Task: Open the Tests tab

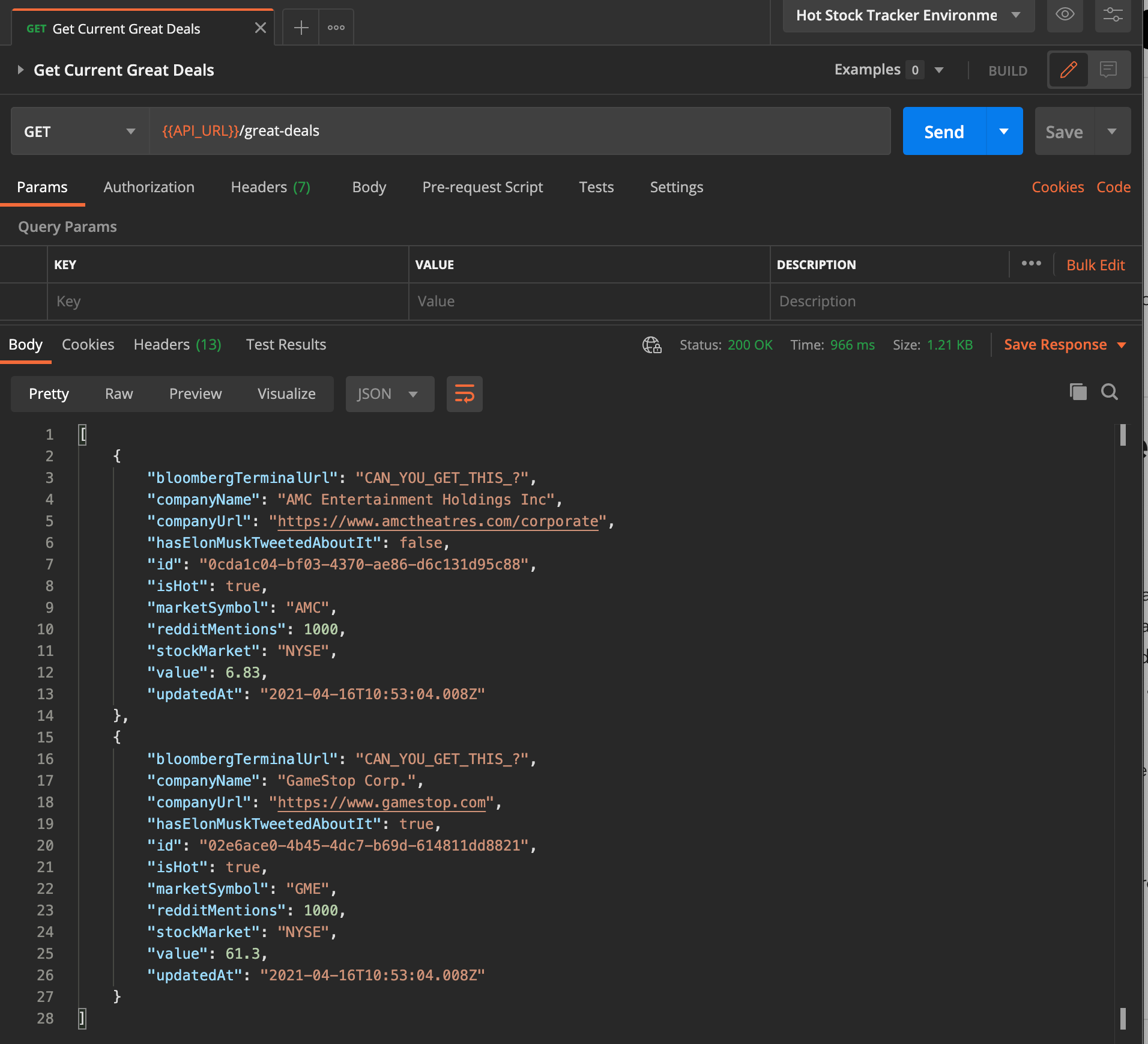Action: click(x=596, y=187)
